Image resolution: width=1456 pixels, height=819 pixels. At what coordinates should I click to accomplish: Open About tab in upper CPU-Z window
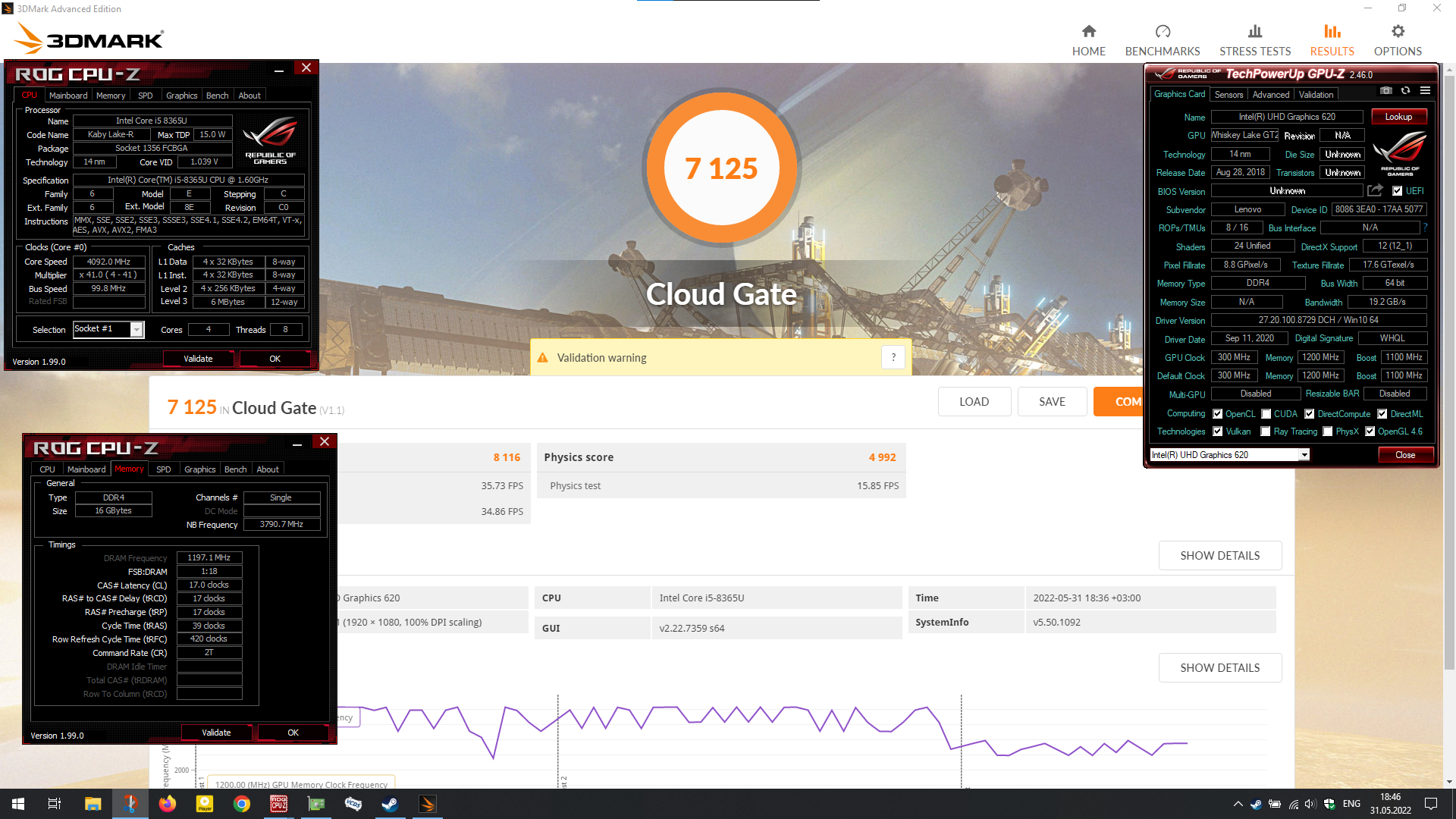coord(249,96)
